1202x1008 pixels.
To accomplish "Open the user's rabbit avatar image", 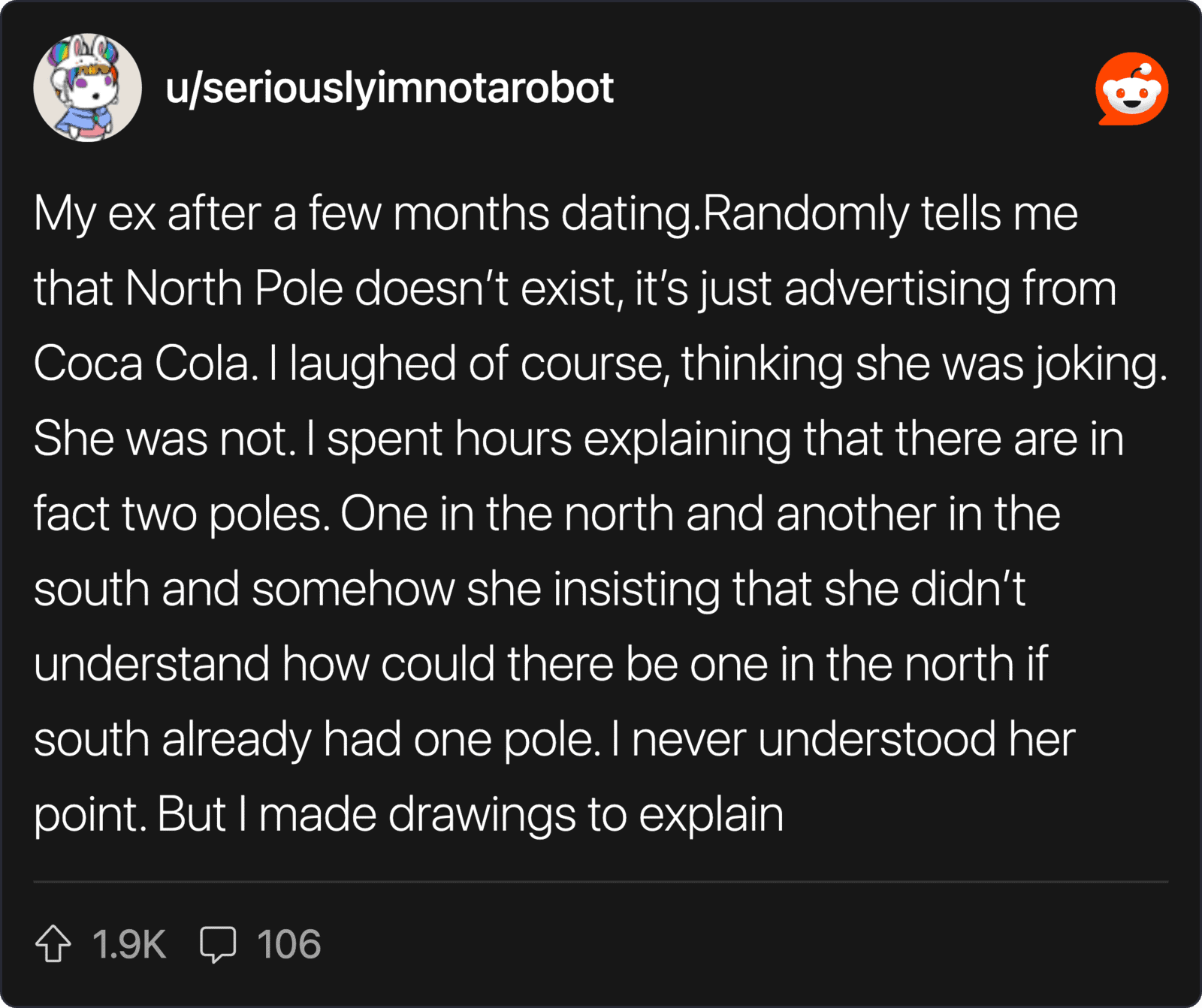I will pyautogui.click(x=88, y=88).
